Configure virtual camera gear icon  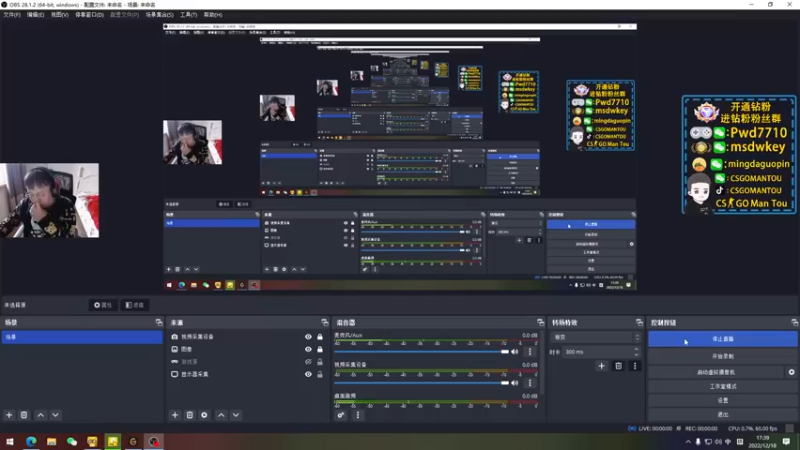tap(791, 372)
